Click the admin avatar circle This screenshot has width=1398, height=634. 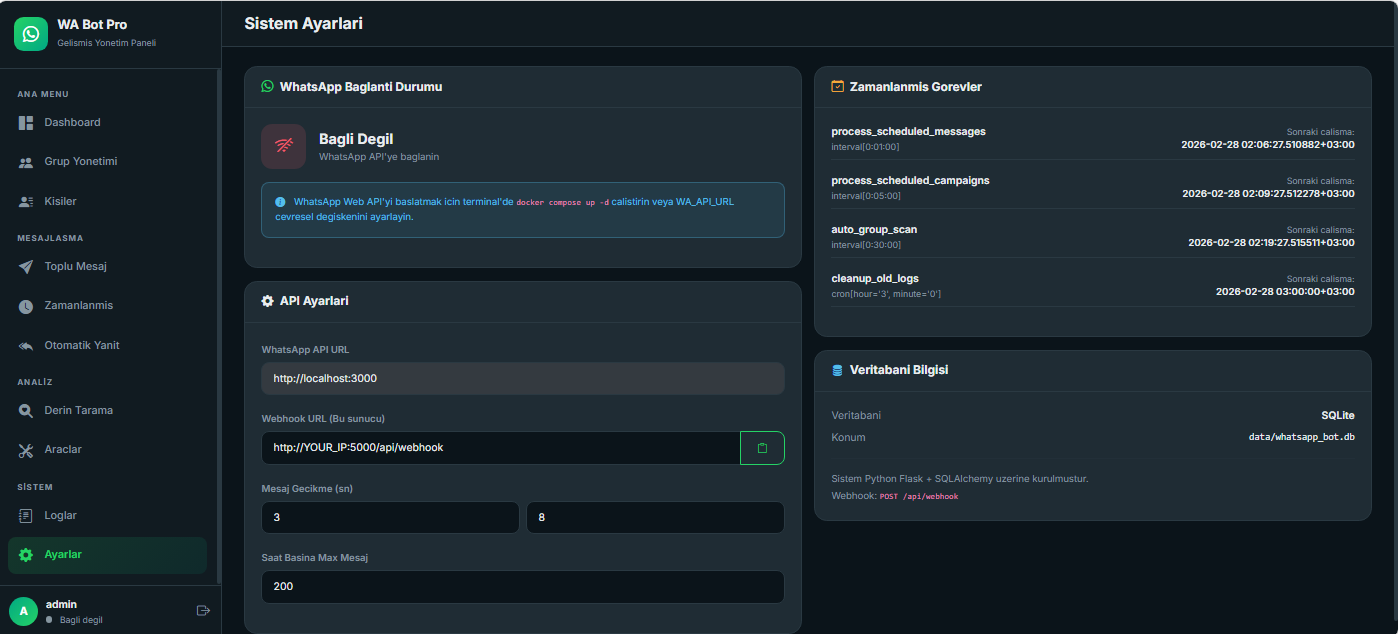click(x=23, y=611)
